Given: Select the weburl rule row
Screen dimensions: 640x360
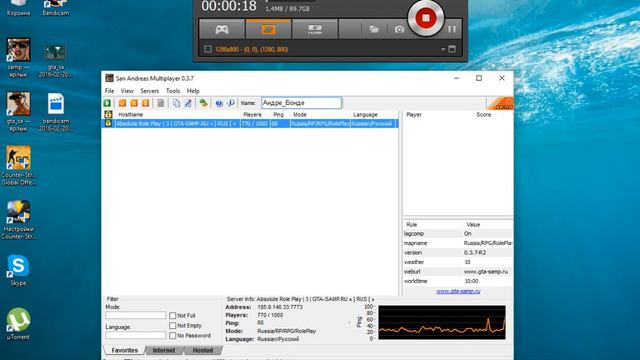Looking at the screenshot, I should pyautogui.click(x=458, y=271).
